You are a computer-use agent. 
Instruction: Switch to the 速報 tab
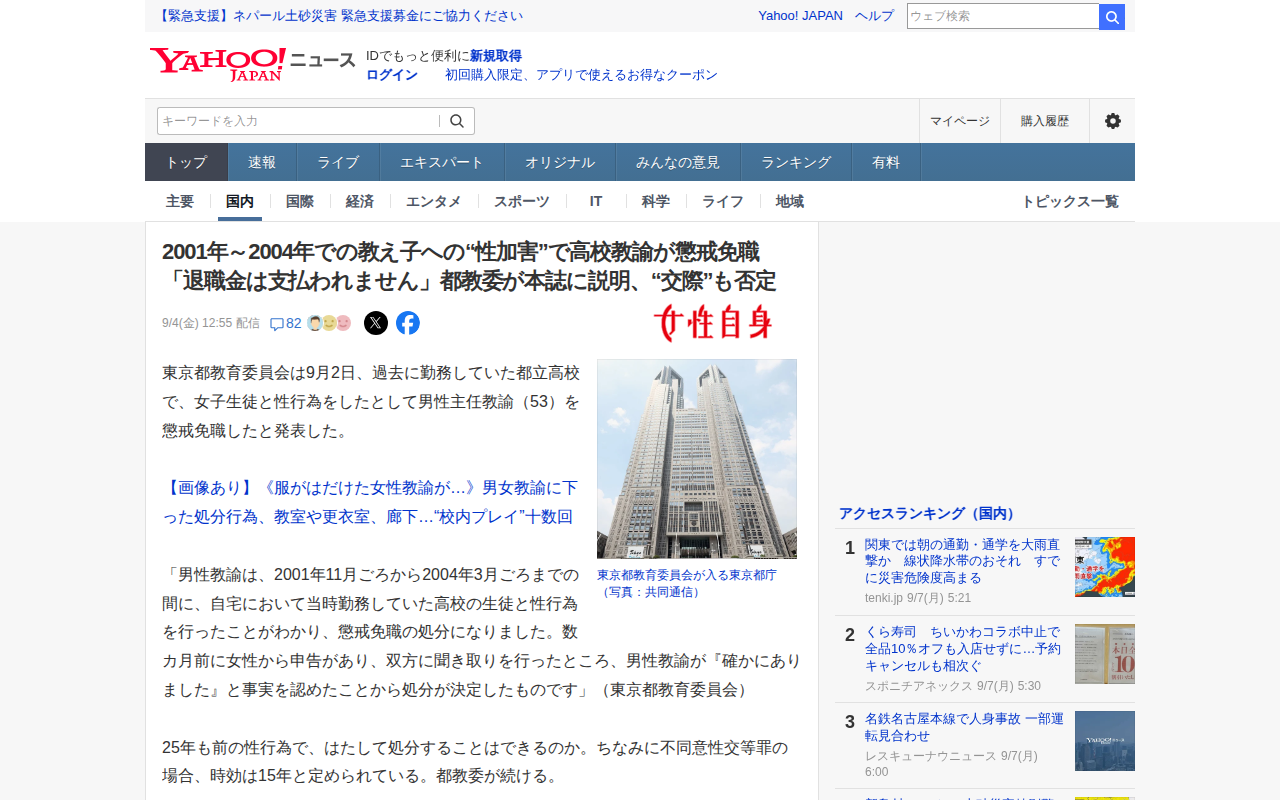click(262, 162)
